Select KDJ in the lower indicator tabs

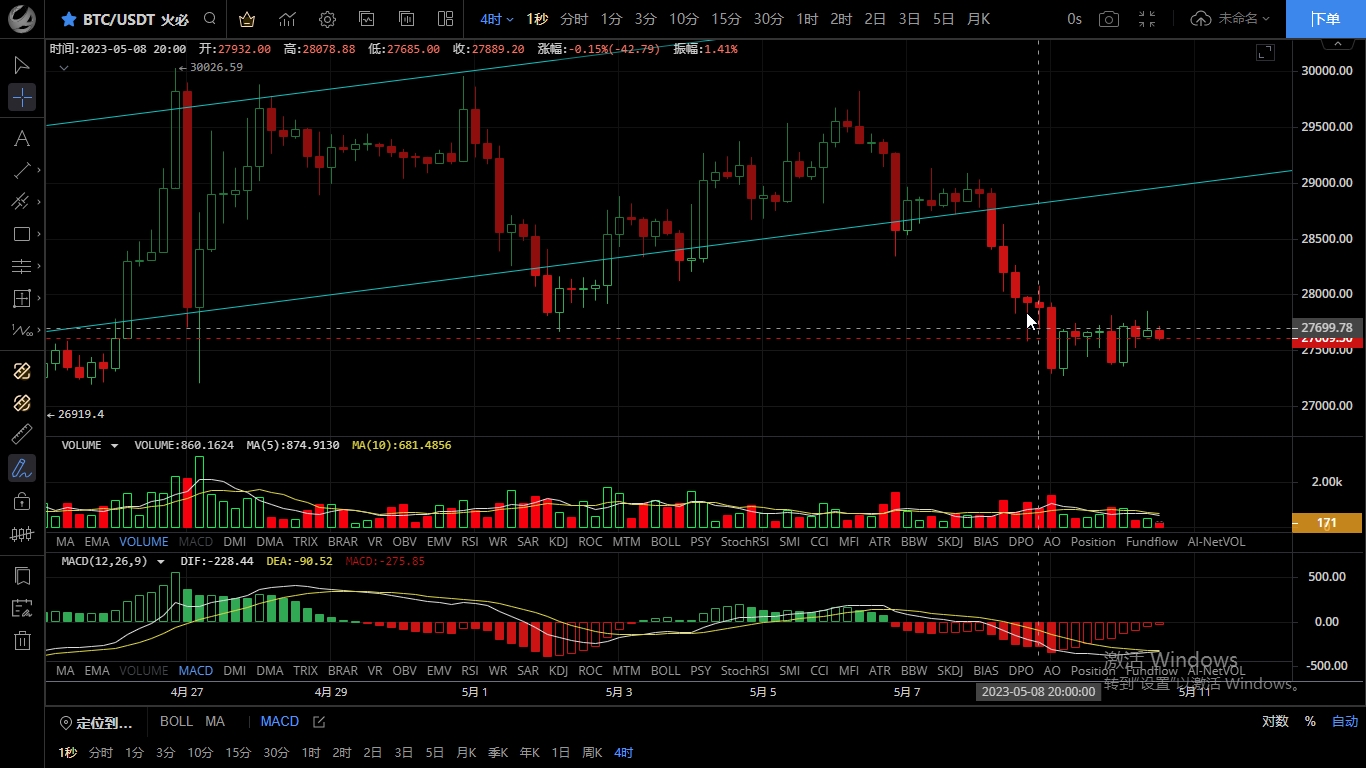coord(558,671)
